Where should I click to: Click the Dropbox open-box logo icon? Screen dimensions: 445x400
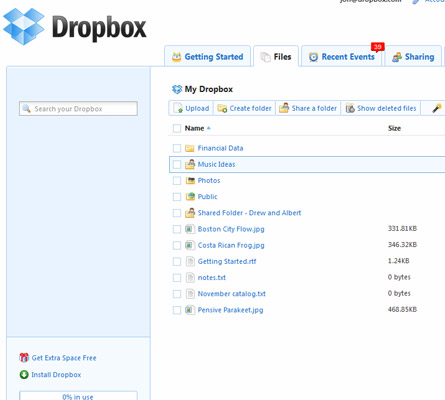(x=24, y=26)
